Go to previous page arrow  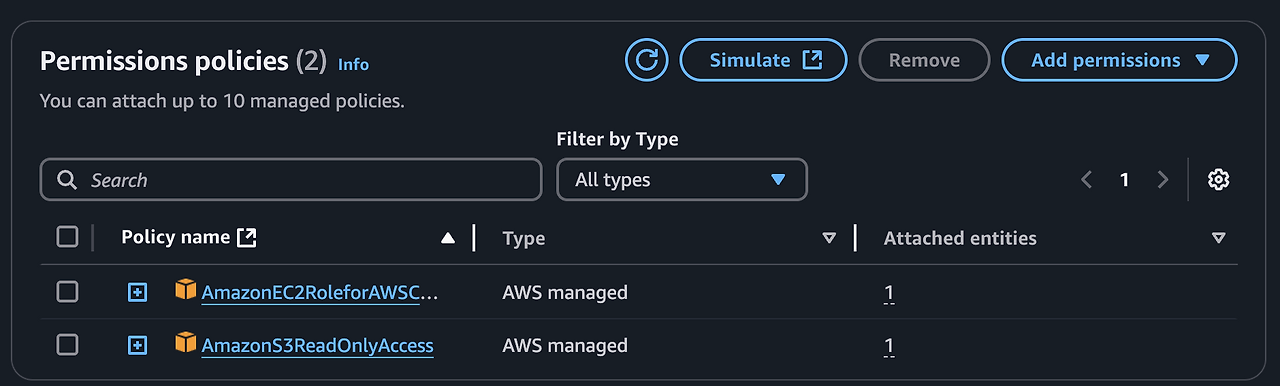[1087, 180]
